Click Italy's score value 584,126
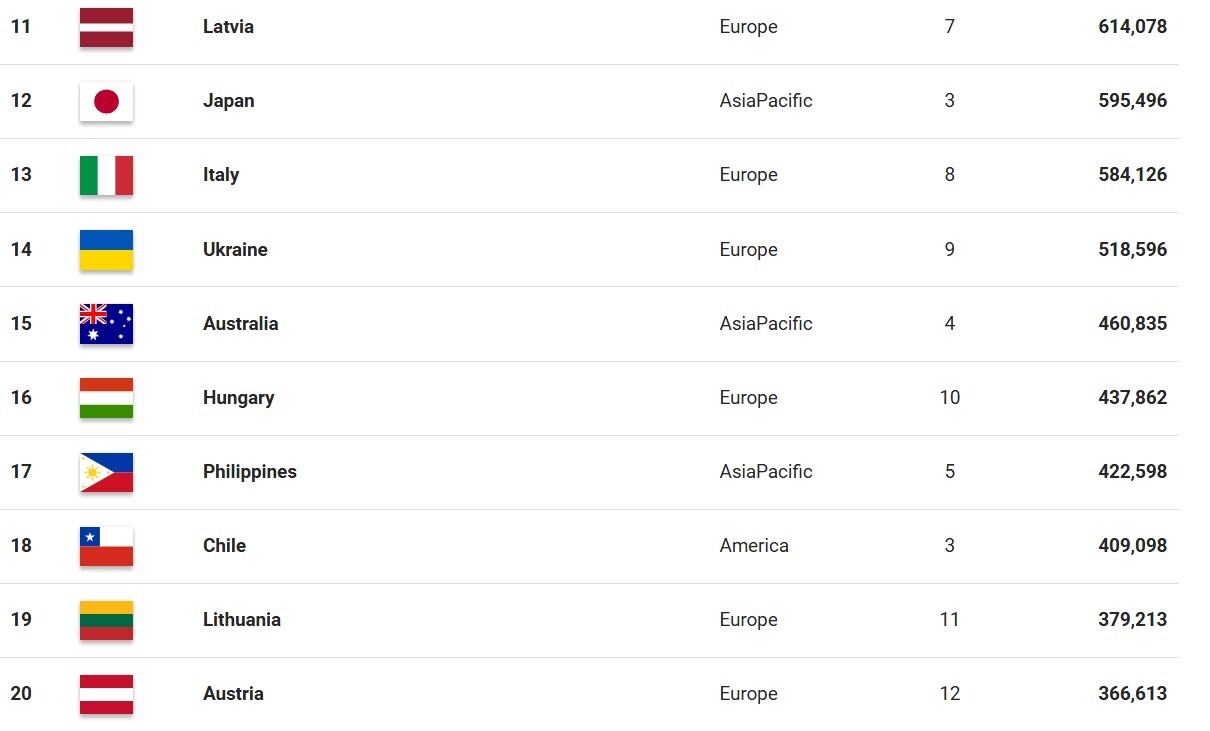Screen dimensions: 1210x731 coord(1132,175)
